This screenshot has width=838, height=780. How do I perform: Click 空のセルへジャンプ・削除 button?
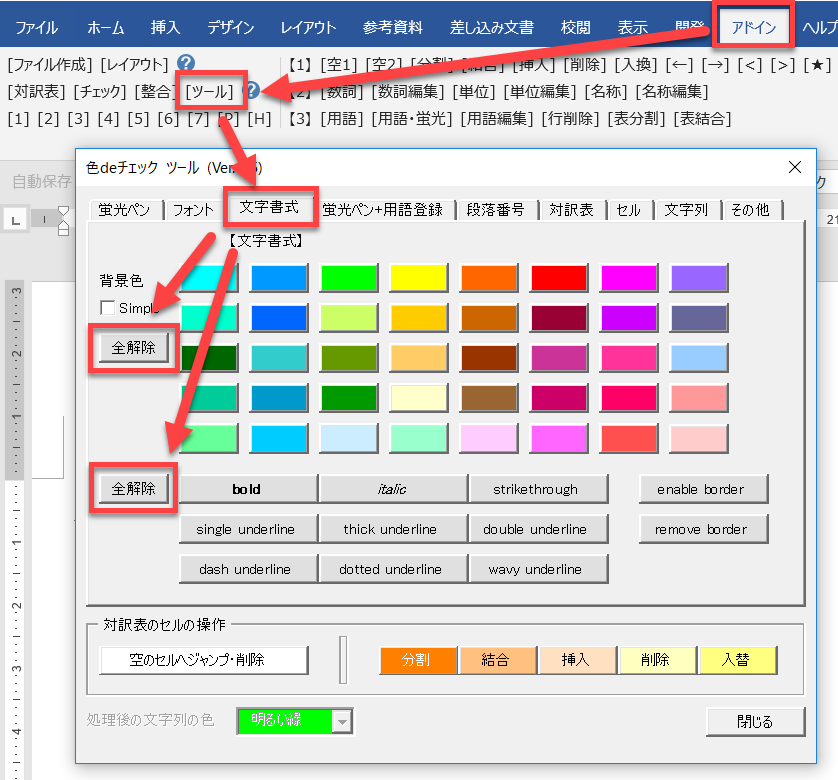pos(204,660)
